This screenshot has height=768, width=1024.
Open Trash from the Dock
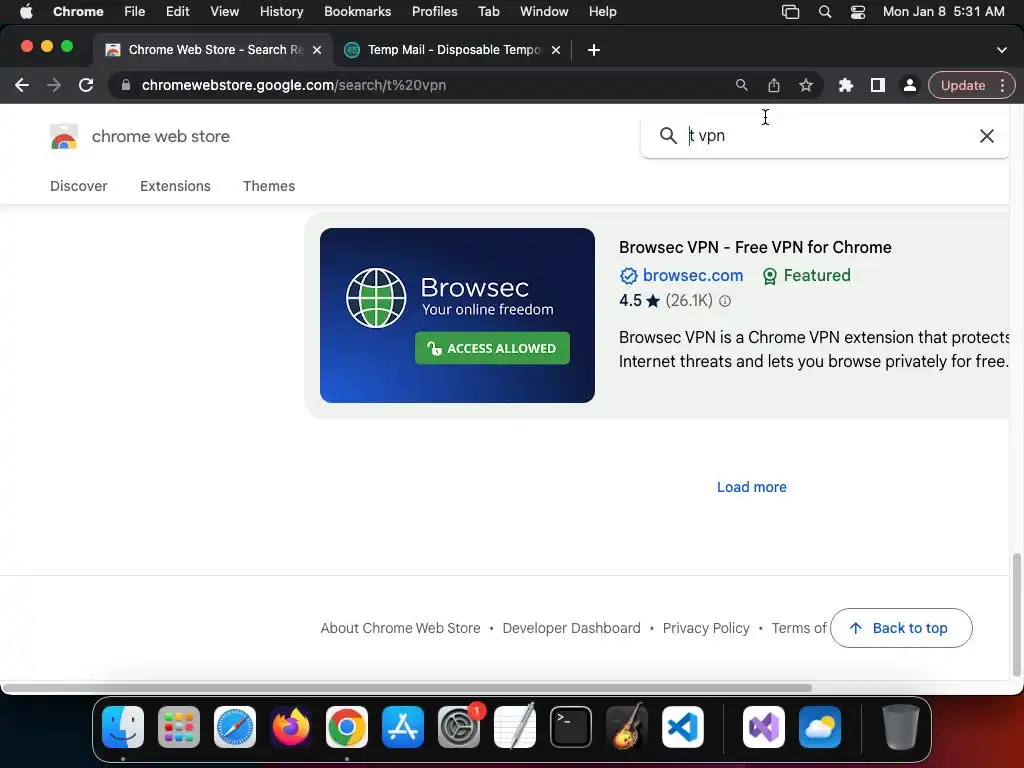tap(901, 727)
